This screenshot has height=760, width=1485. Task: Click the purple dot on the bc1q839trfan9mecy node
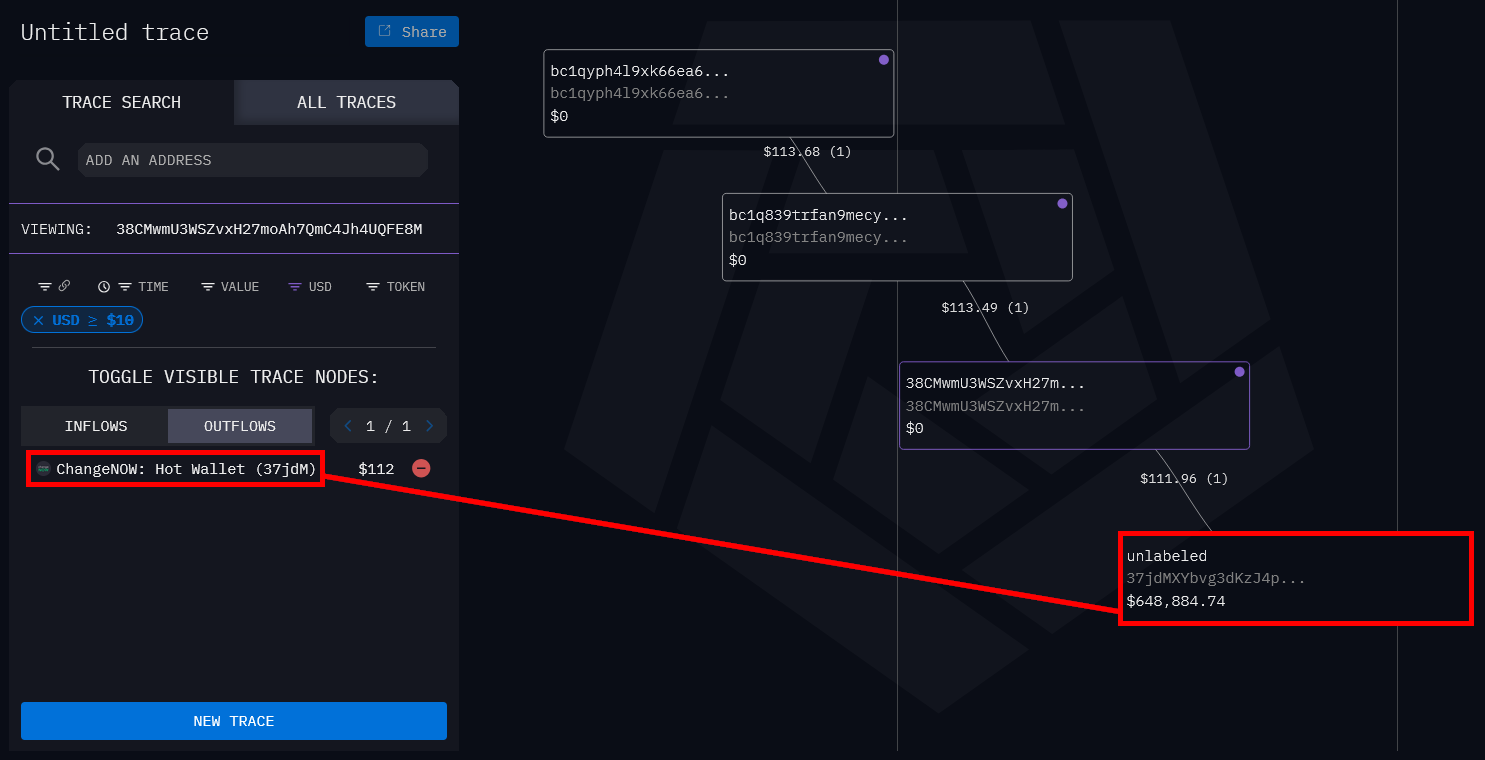pos(1062,204)
